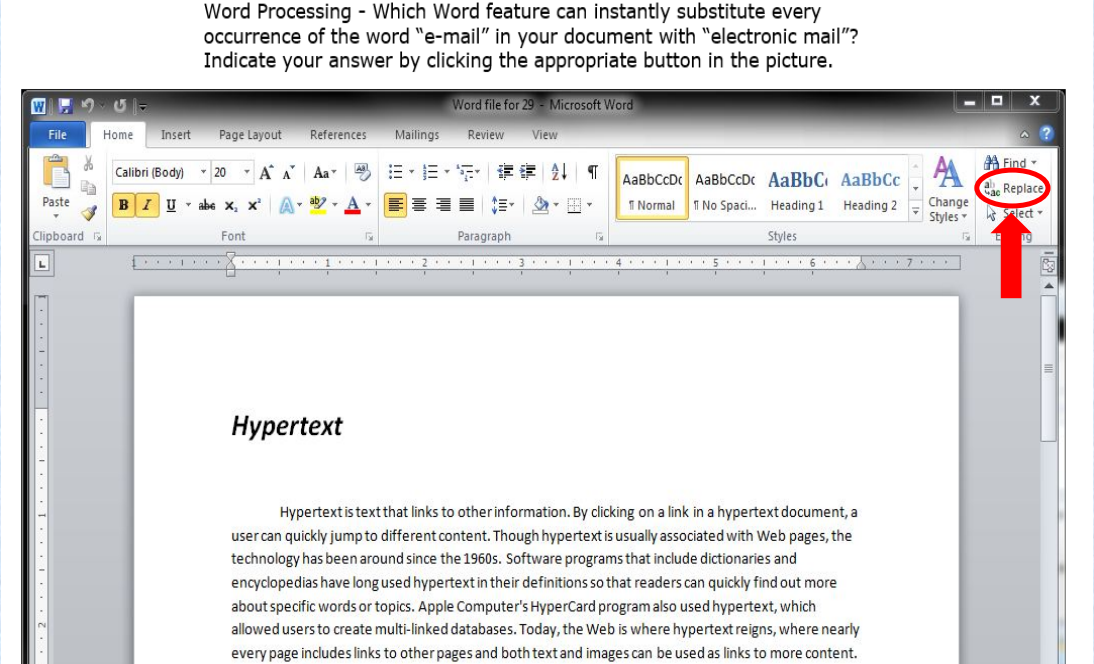Click Clear Formatting icon

coord(361,172)
